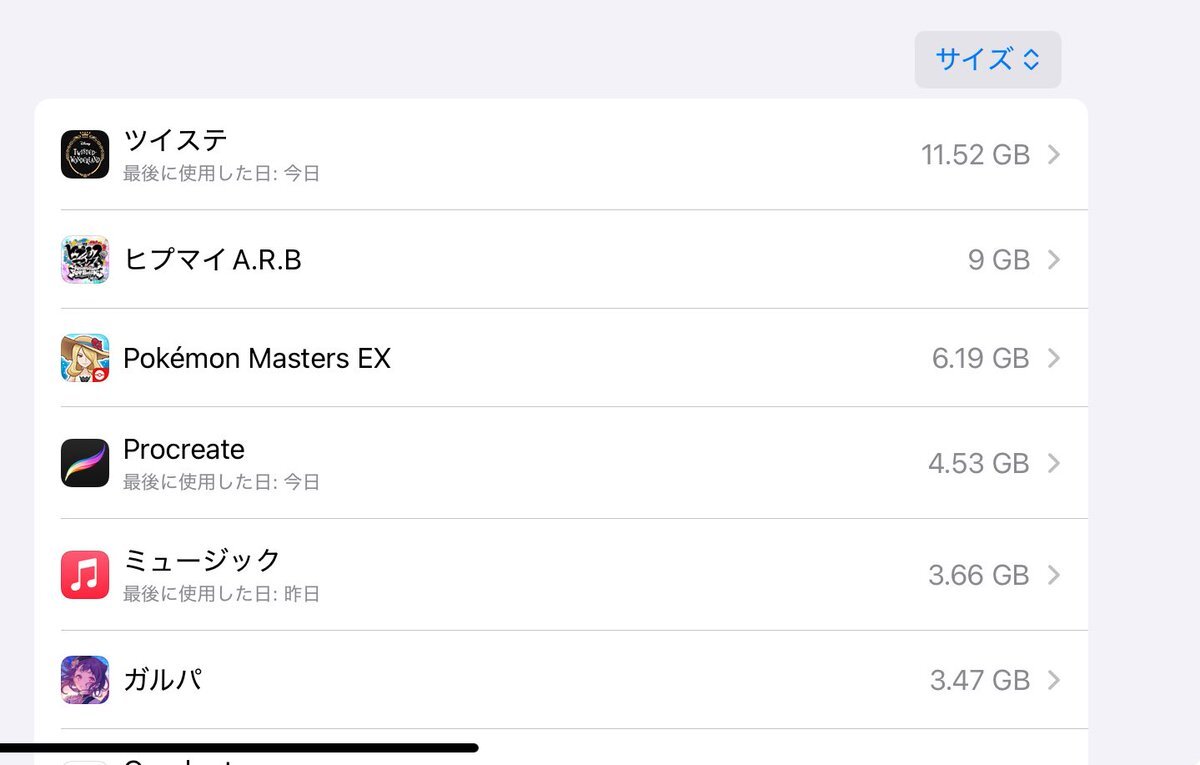The image size is (1200, 765).
Task: Click chevron beside ガルパ 3.47 GB
Action: [1053, 680]
